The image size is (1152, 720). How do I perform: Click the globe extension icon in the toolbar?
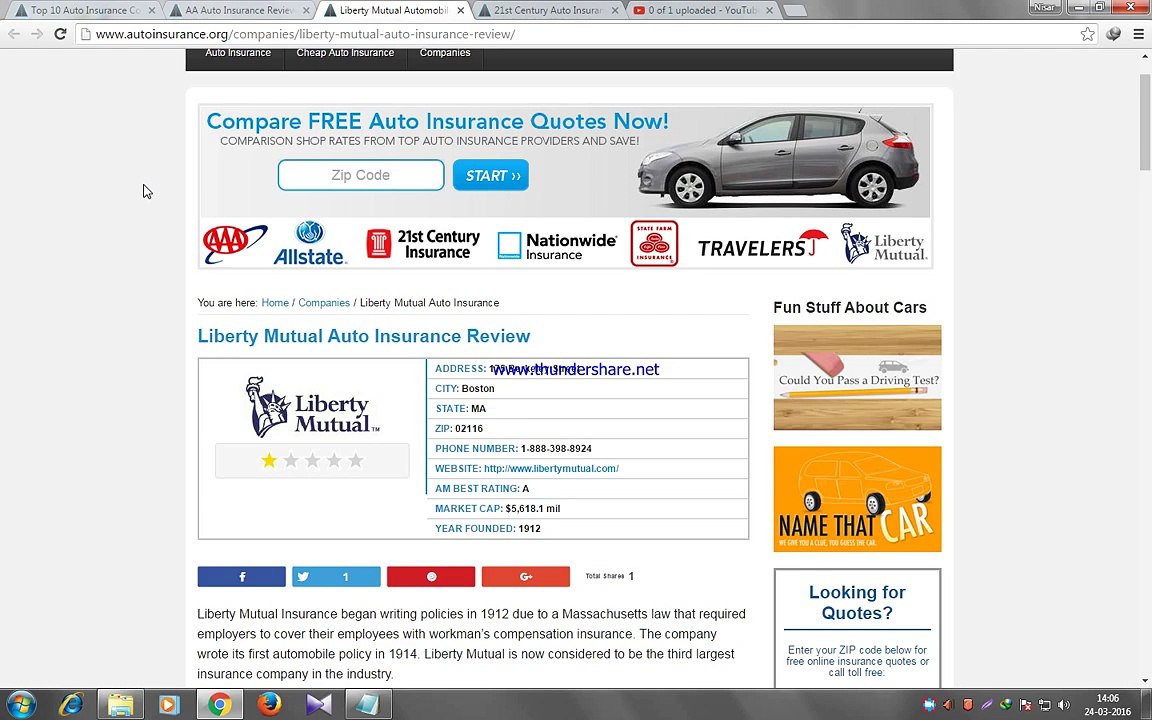[x=1113, y=34]
